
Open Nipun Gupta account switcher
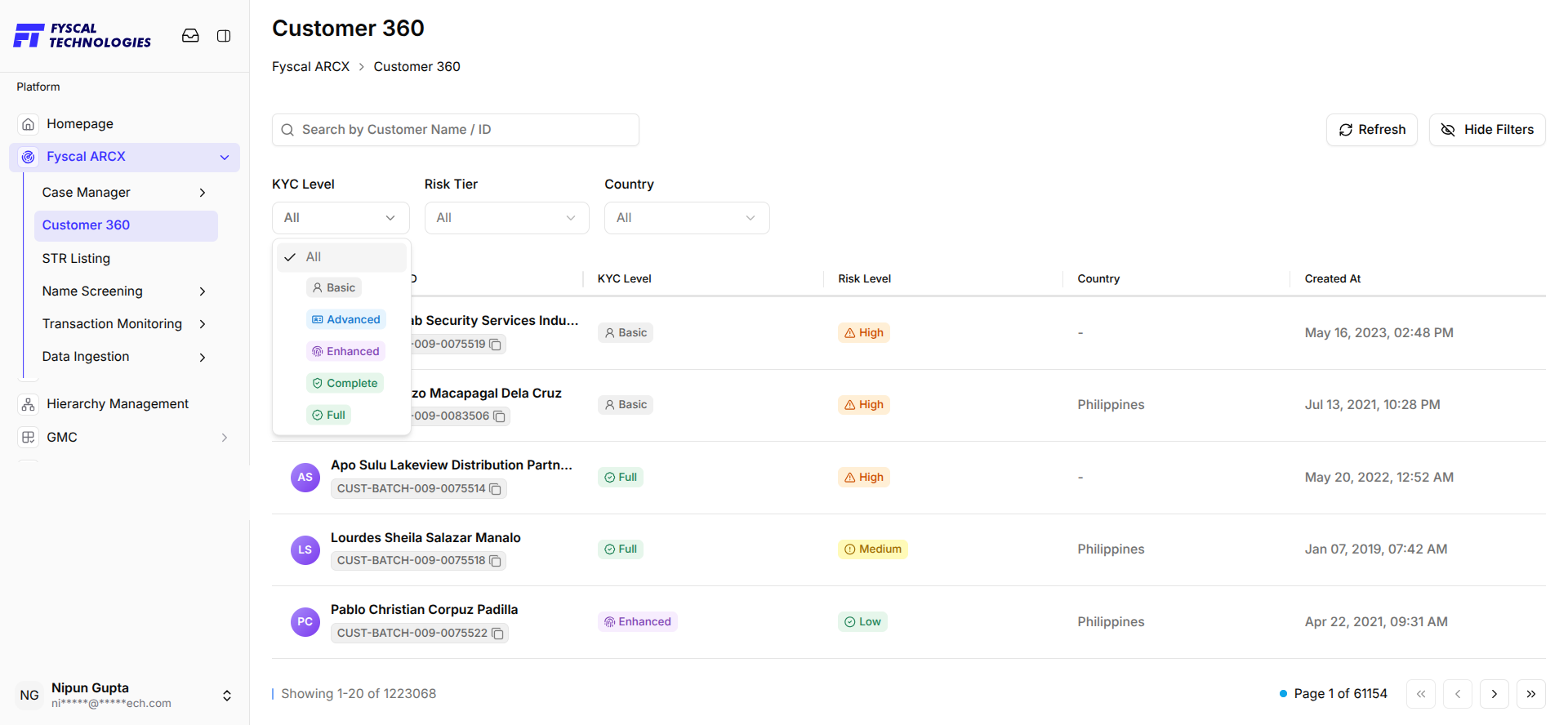[227, 696]
